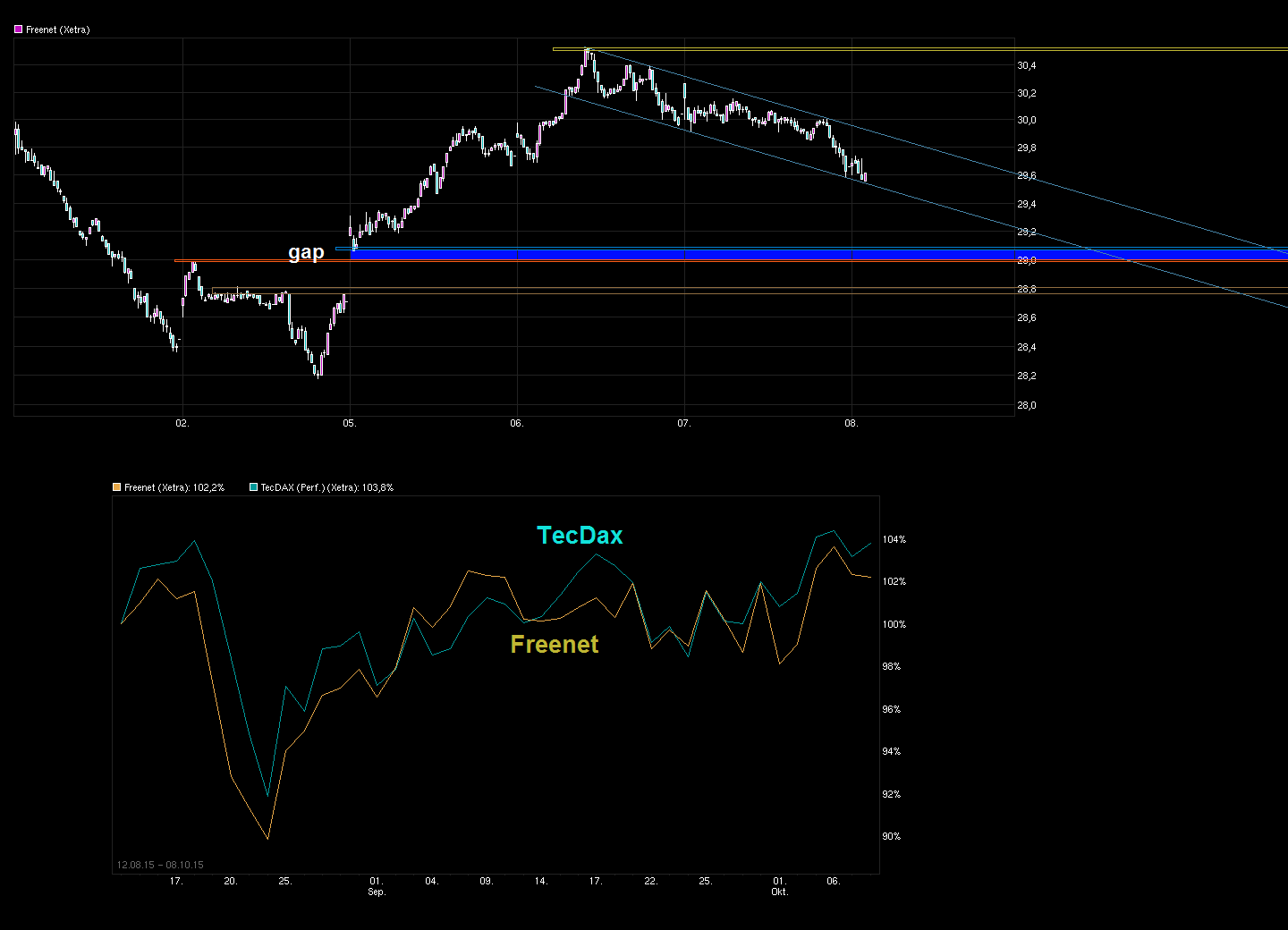1288x930 pixels.
Task: Click the 96% performance axis label
Action: pyautogui.click(x=892, y=709)
